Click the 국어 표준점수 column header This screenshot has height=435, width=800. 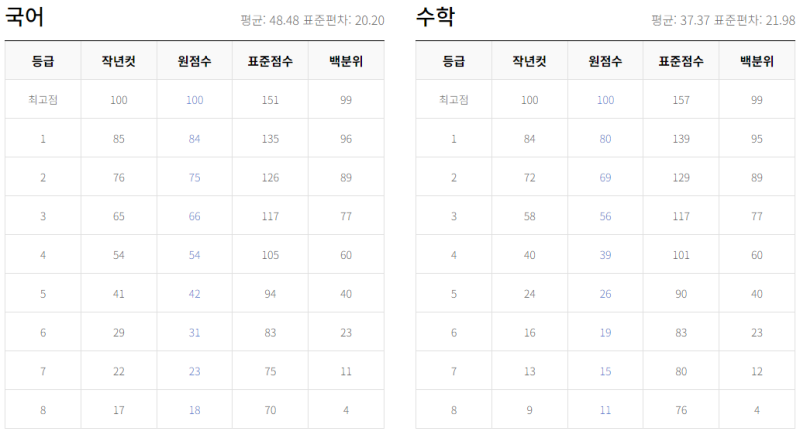click(270, 61)
